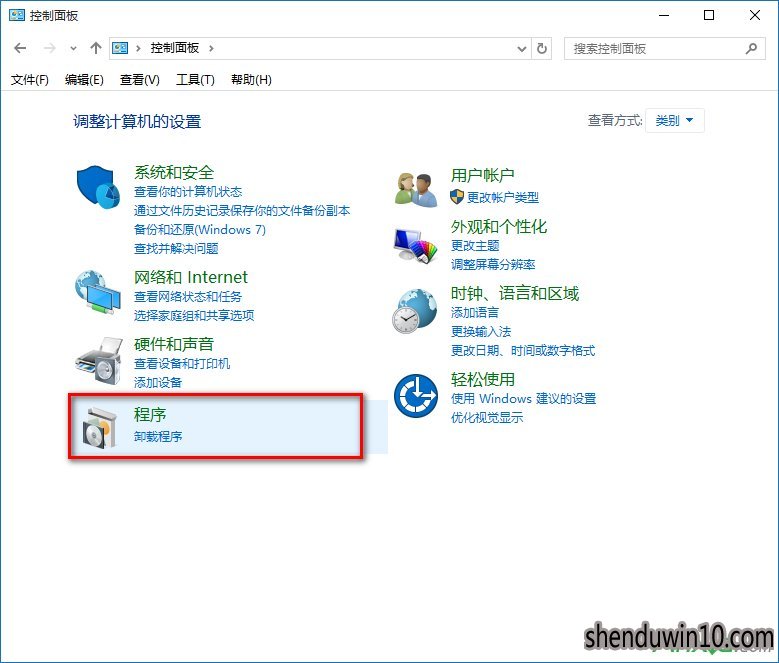Image resolution: width=779 pixels, height=663 pixels.
Task: Open the 系统和安全 shield icon
Action: point(98,188)
